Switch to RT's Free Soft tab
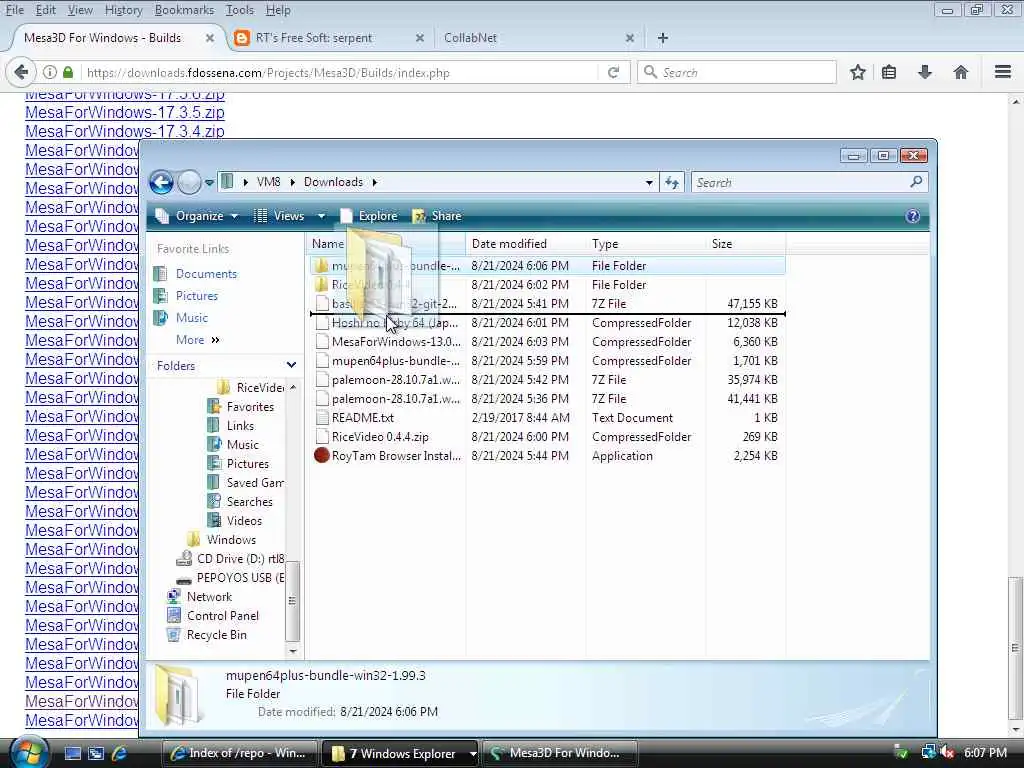The image size is (1024, 768). click(328, 38)
